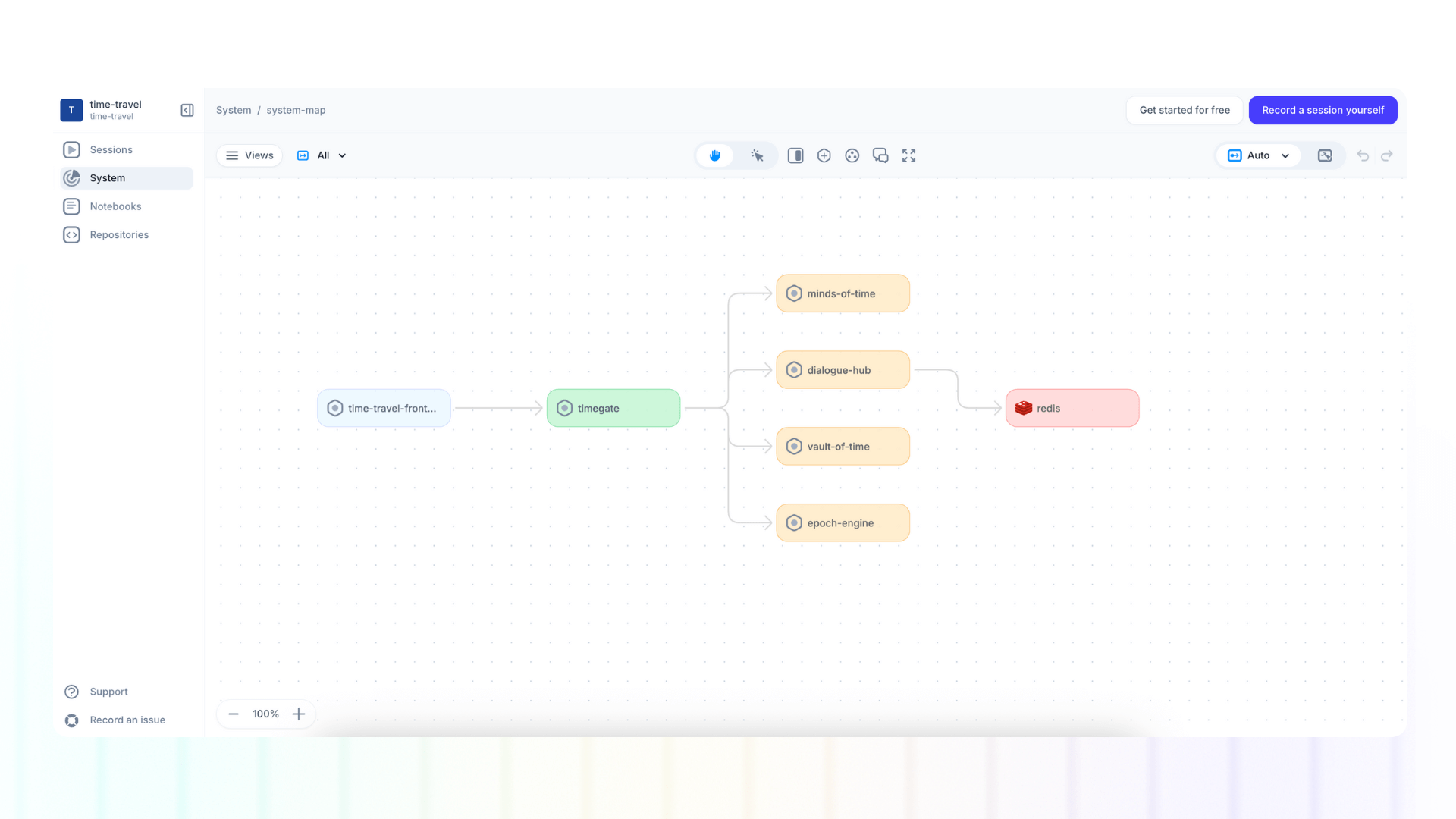
Task: Open the comments chat icon
Action: coord(880,155)
